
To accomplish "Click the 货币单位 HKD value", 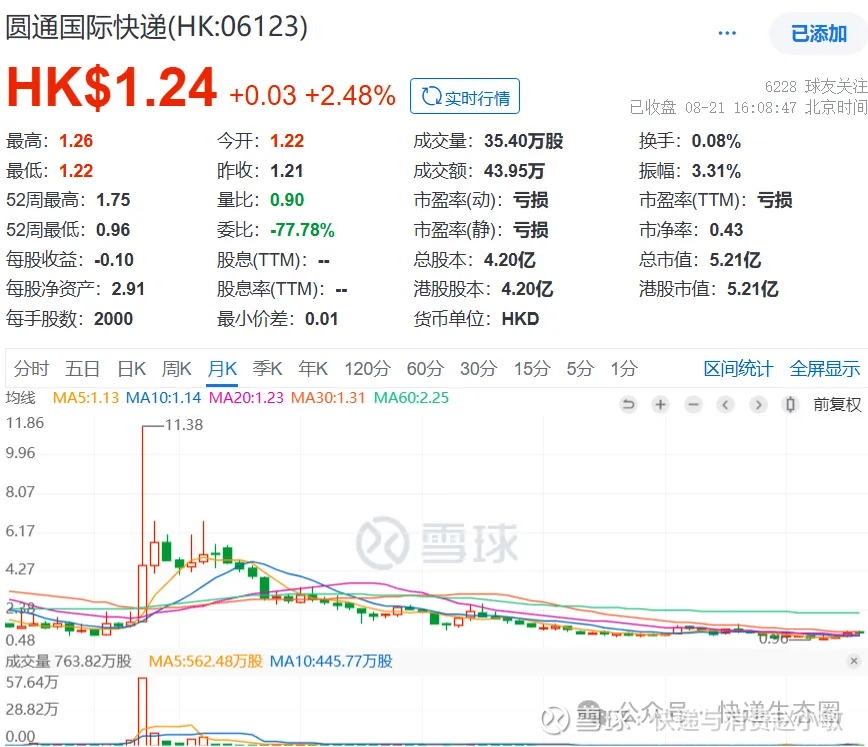I will 520,319.
